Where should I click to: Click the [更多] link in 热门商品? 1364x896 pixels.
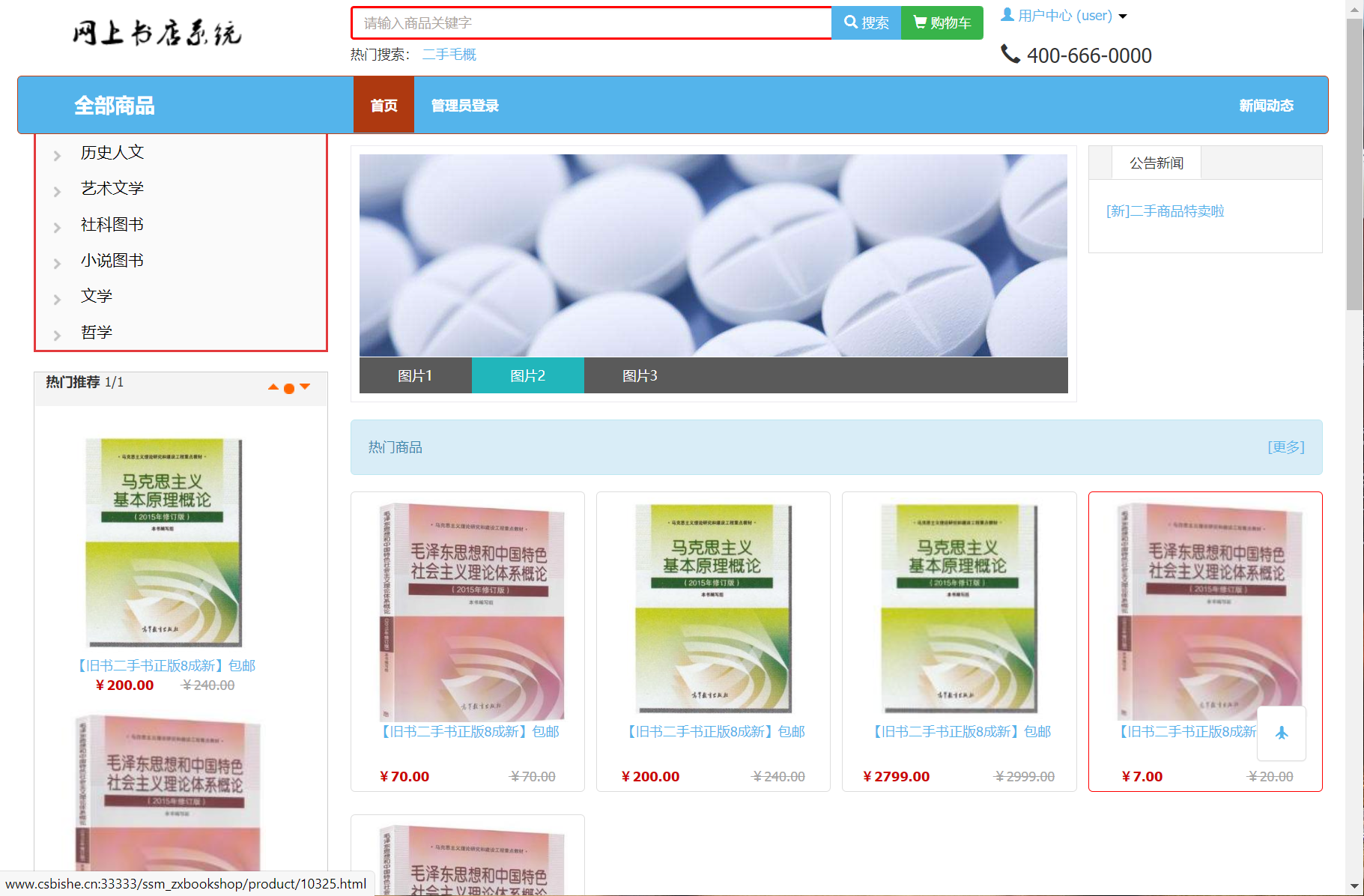1285,447
